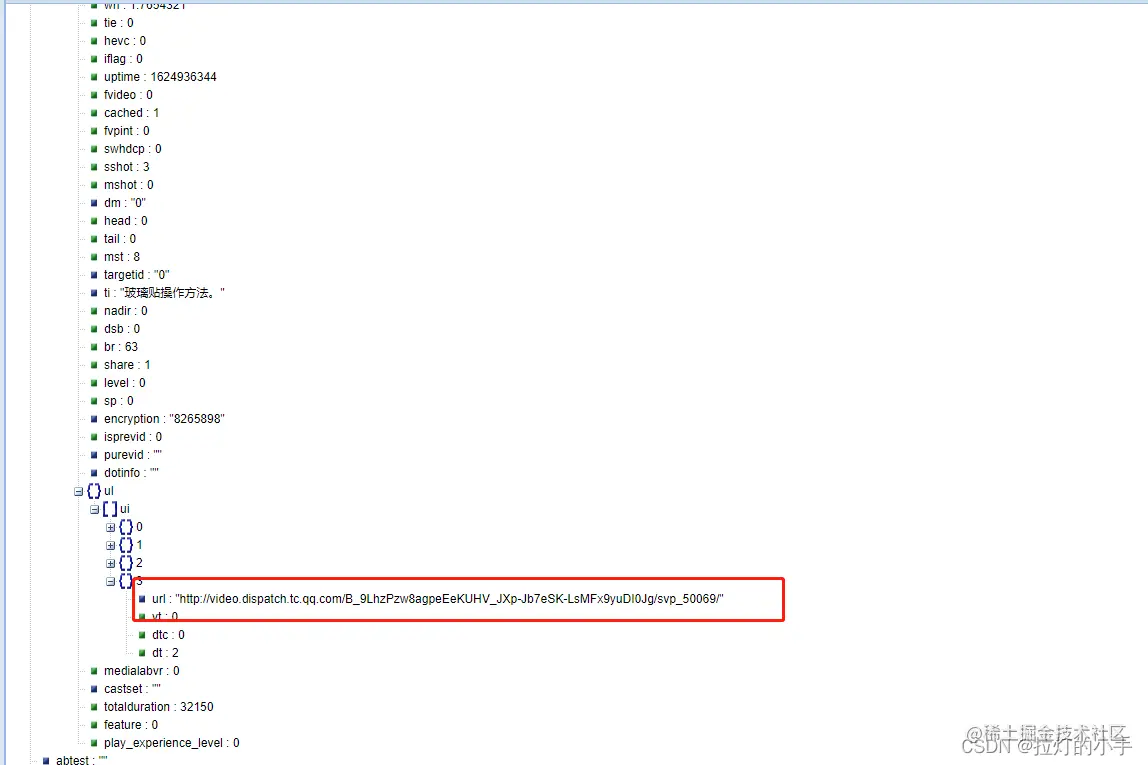Click the blue icon beside url
The height and width of the screenshot is (765, 1148).
pyautogui.click(x=142, y=599)
